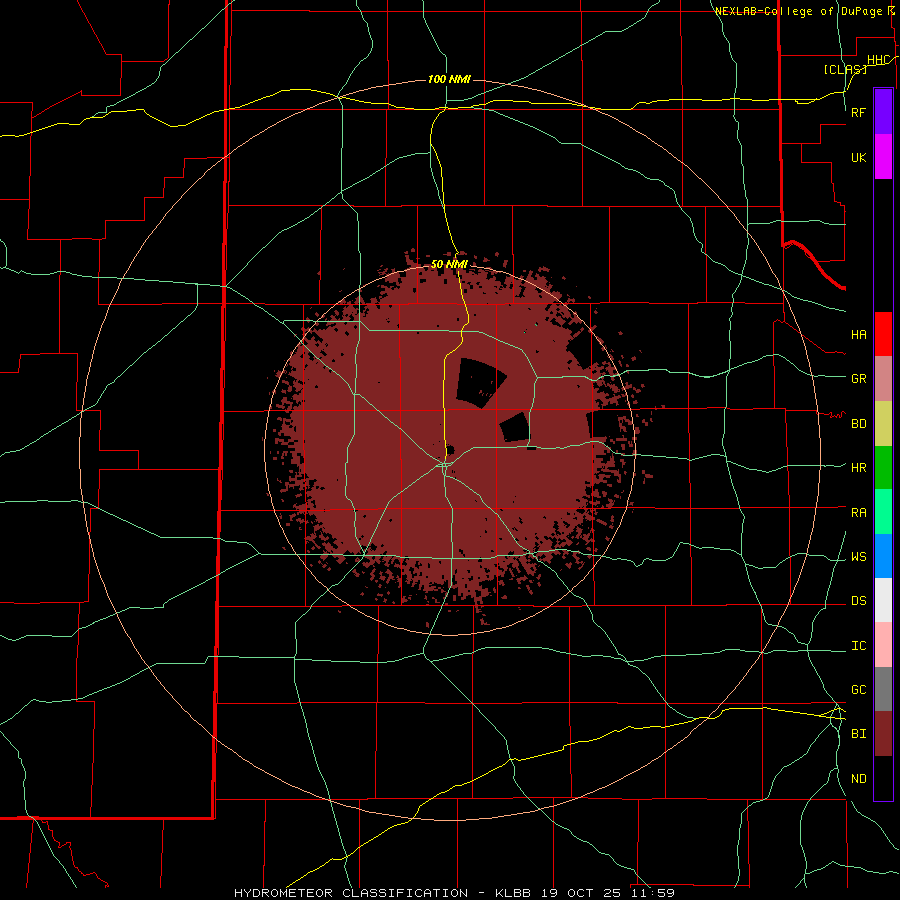Click the HR green legend swatch

(883, 468)
